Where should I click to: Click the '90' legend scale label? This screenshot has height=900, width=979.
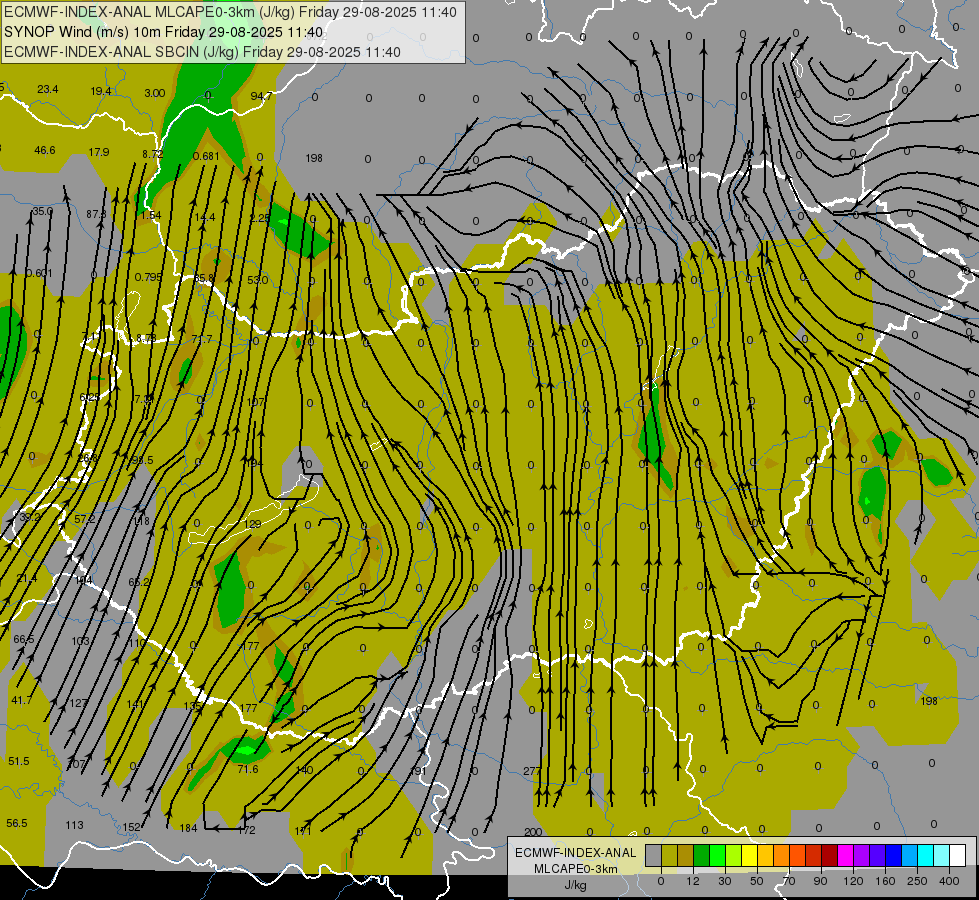820,881
